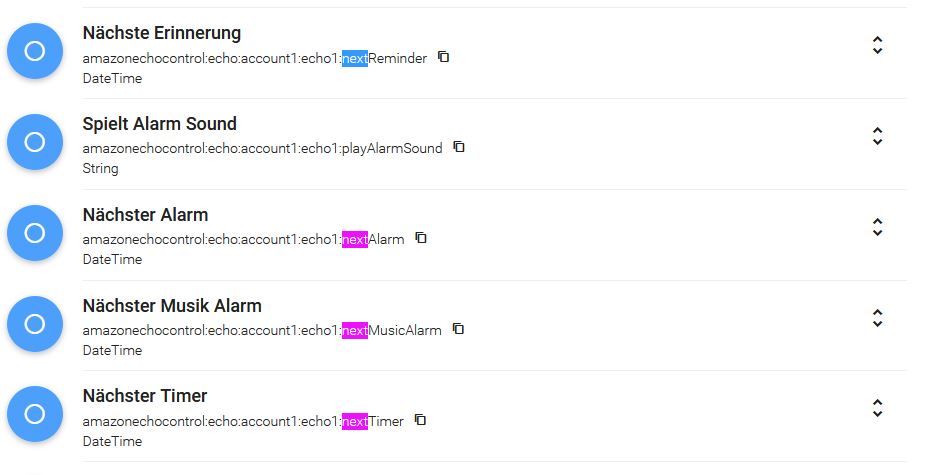Expand the Nächster Timer channel
The width and height of the screenshot is (938, 475).
878,409
